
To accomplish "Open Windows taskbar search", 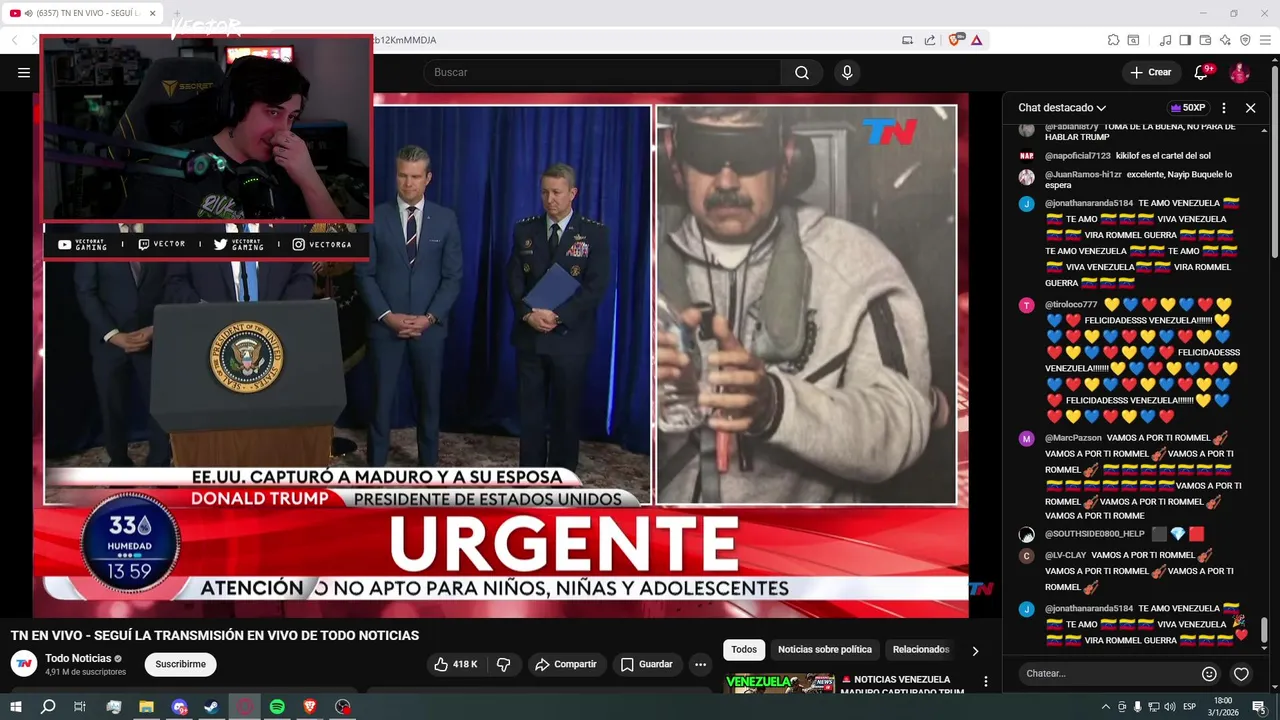I will (48, 707).
